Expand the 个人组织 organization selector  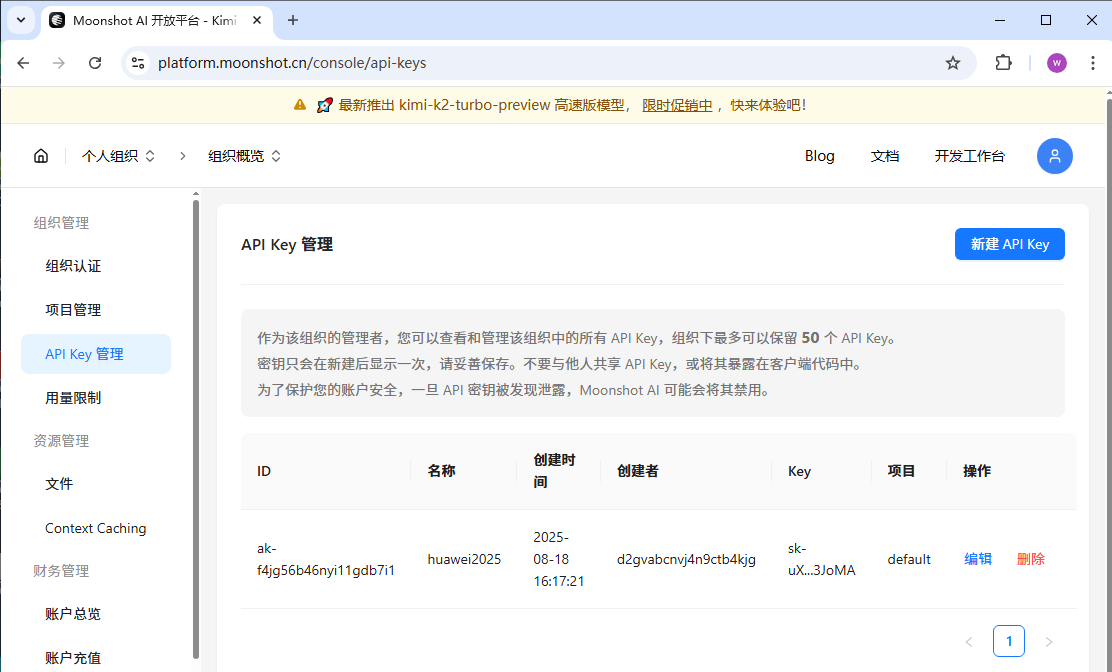[118, 156]
